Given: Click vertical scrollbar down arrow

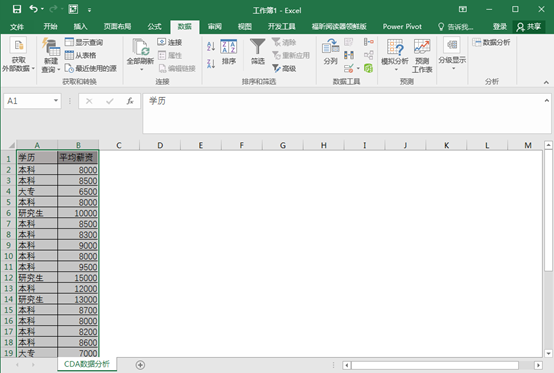Looking at the screenshot, I should (x=548, y=353).
